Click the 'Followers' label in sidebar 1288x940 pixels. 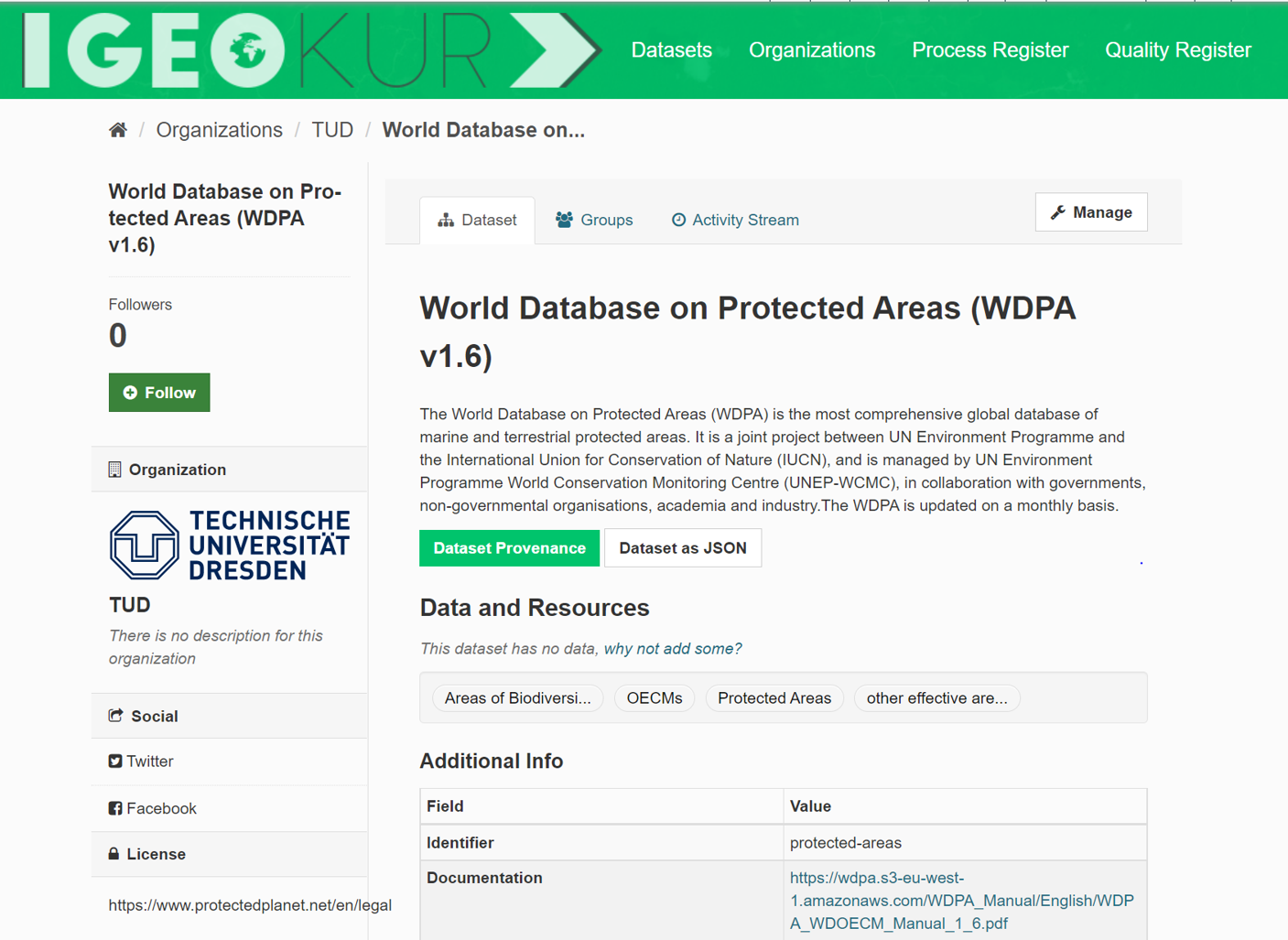pyautogui.click(x=140, y=305)
